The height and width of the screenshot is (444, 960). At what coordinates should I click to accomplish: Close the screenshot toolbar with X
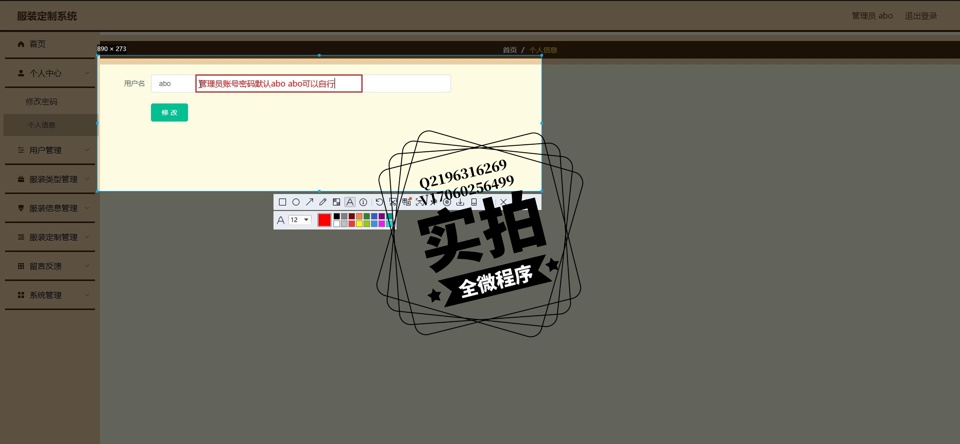pos(504,202)
